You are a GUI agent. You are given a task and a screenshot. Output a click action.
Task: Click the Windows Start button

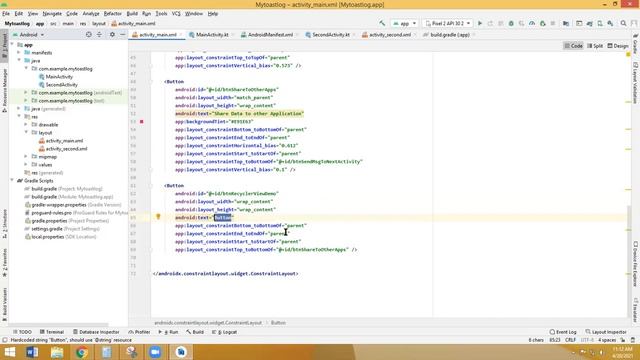[9, 352]
